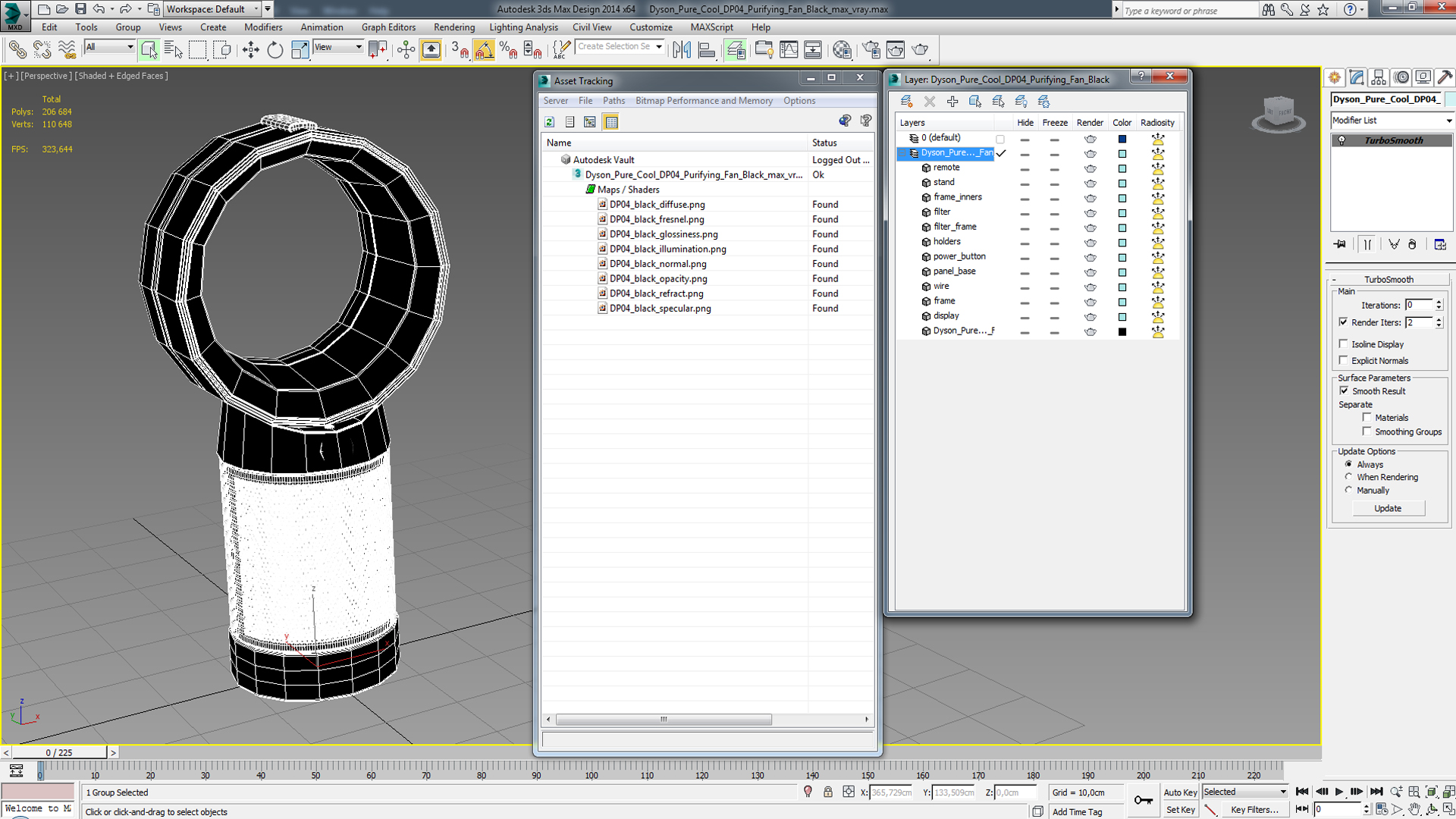Screen dimensions: 1456x819
Task: Open the Rendering menu
Action: click(x=454, y=27)
